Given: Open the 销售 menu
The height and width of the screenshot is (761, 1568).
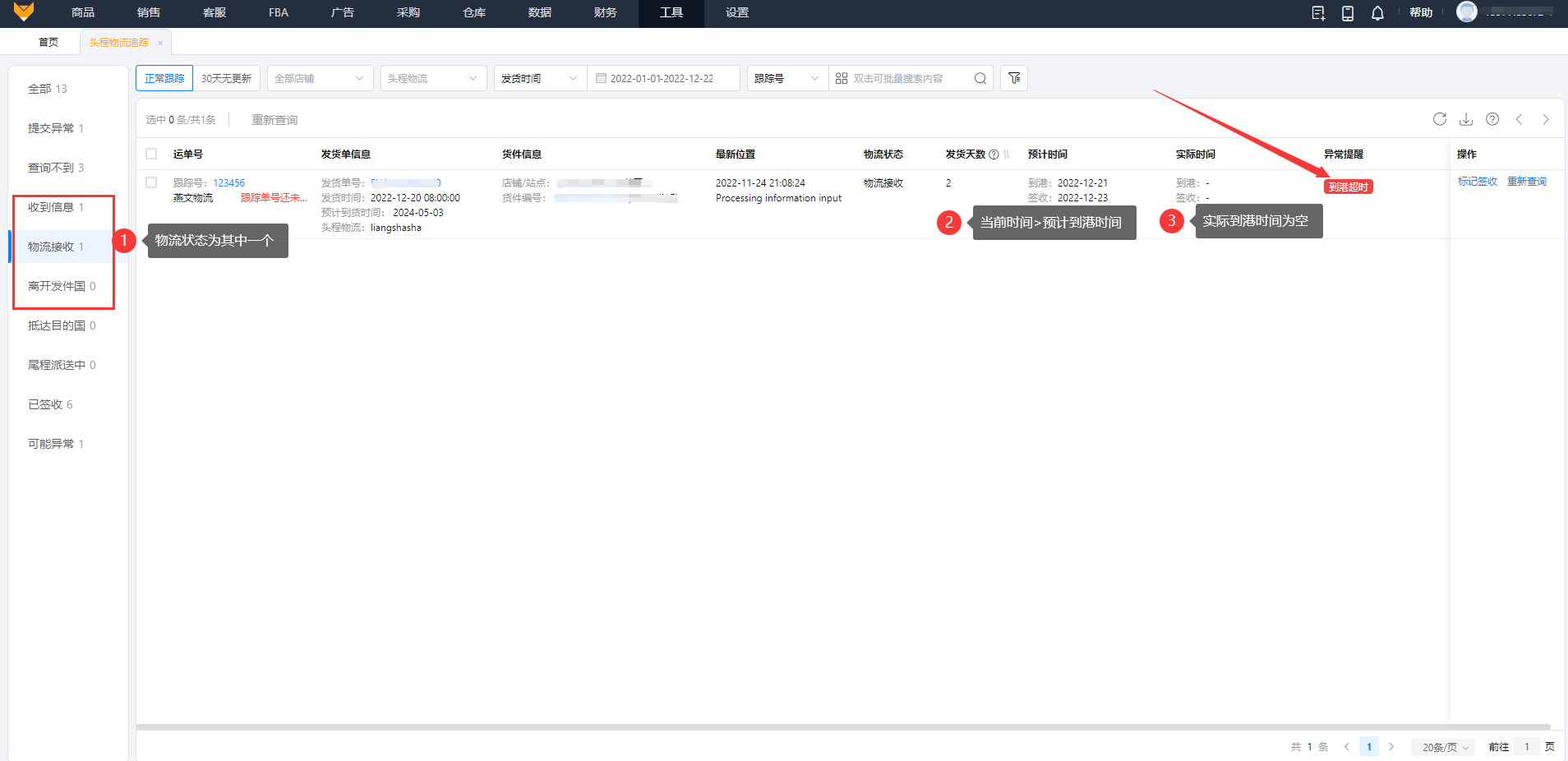Looking at the screenshot, I should 149,12.
